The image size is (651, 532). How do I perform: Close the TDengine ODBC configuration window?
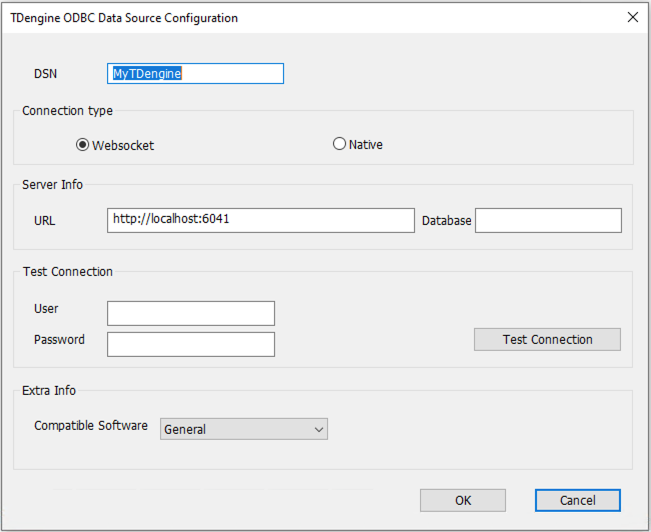coord(632,17)
